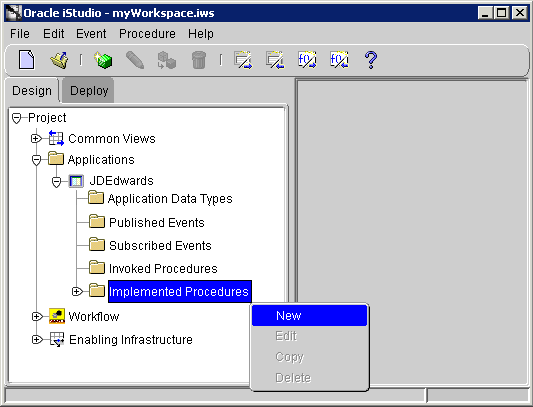This screenshot has width=533, height=407.
Task: Select the Common Views tree item
Action: [112, 138]
